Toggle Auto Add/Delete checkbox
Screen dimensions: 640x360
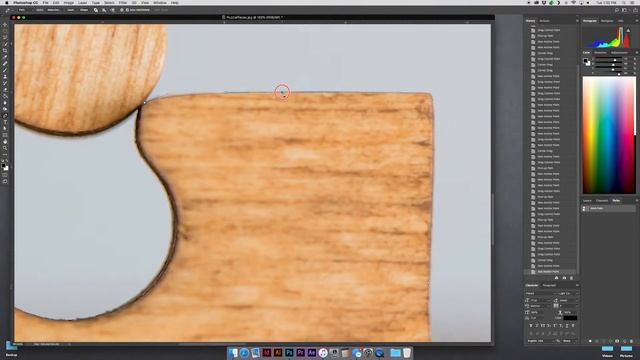(x=127, y=10)
